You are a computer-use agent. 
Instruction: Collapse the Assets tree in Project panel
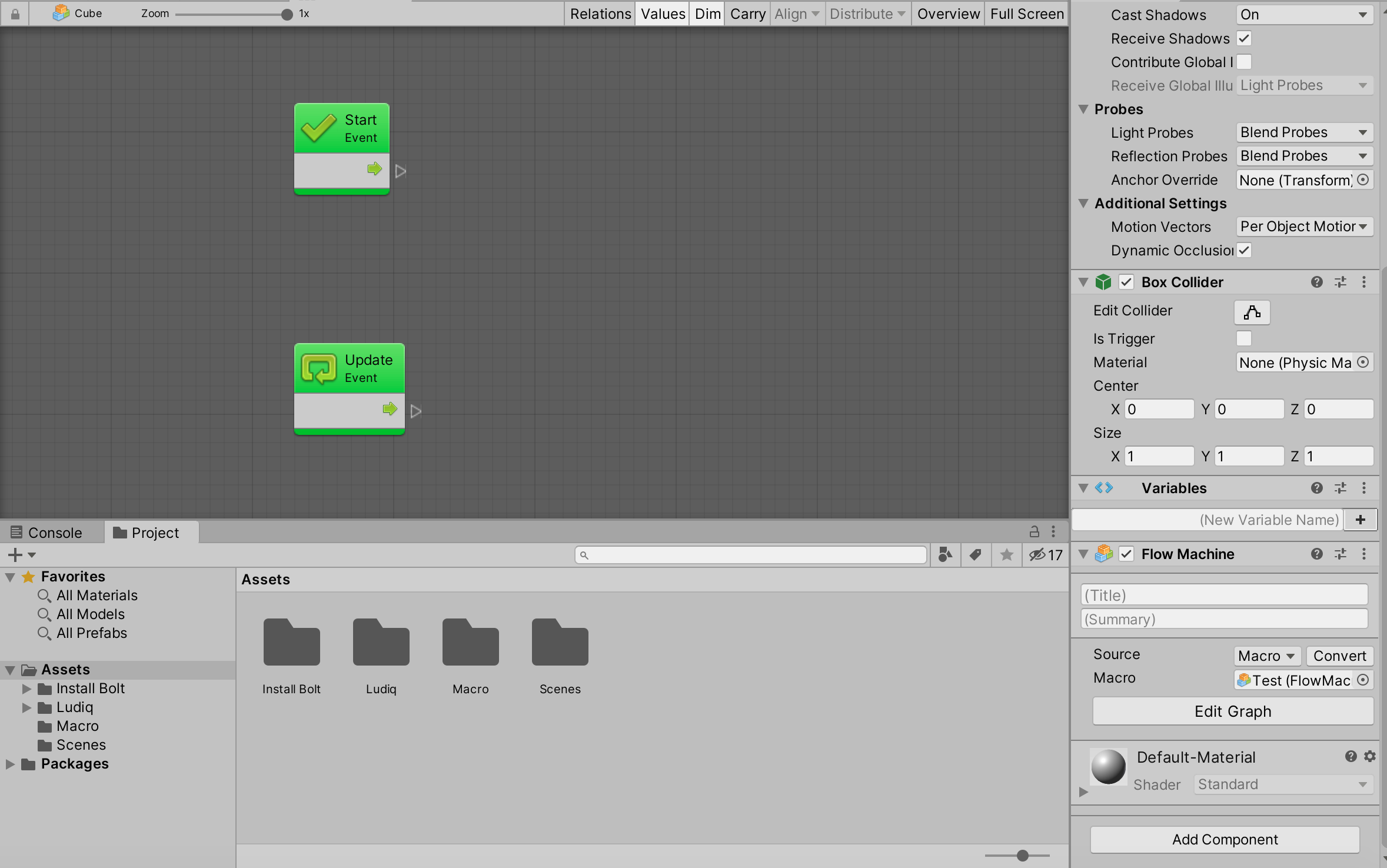(x=9, y=669)
